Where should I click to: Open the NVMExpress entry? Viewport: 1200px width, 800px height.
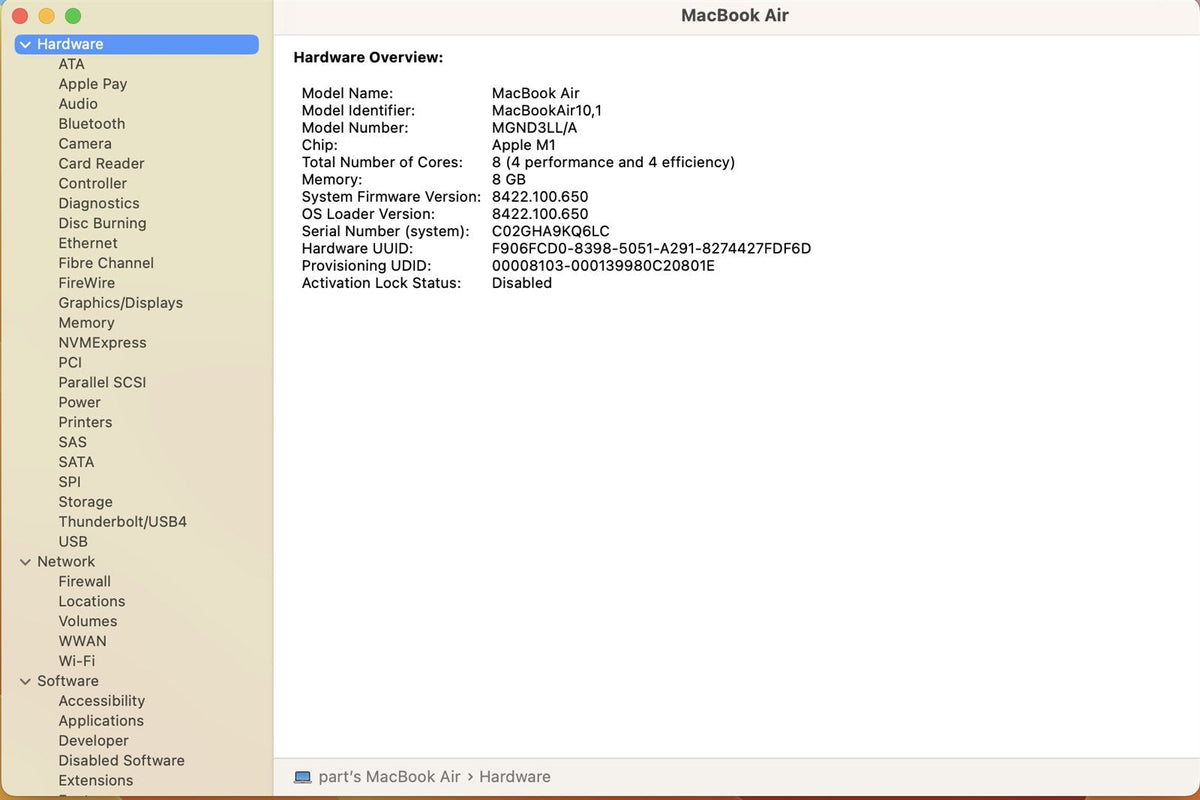click(x=102, y=343)
